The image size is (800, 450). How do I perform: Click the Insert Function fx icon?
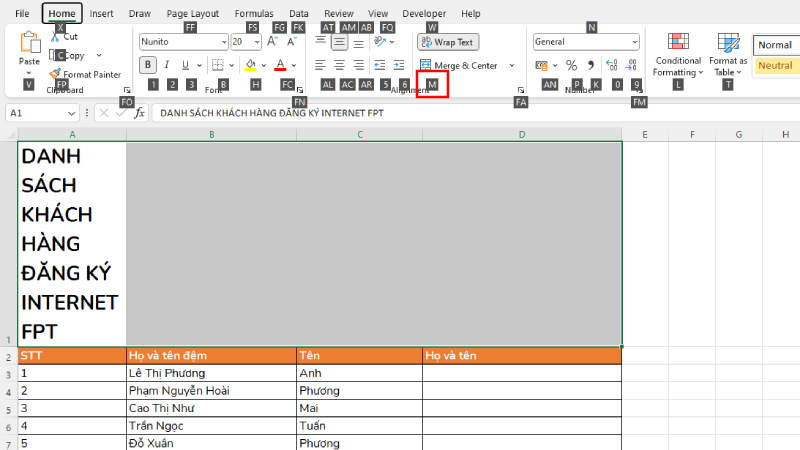pyautogui.click(x=140, y=113)
